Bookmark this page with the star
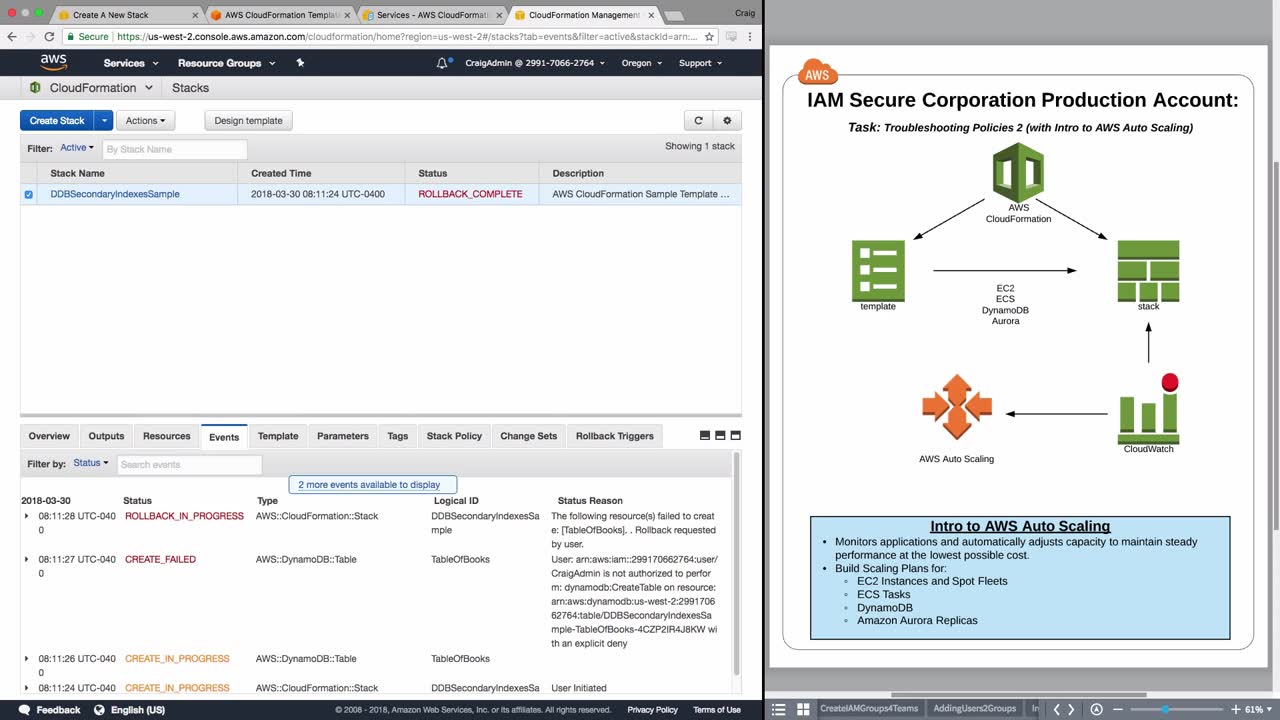This screenshot has width=1280, height=720. pos(709,36)
